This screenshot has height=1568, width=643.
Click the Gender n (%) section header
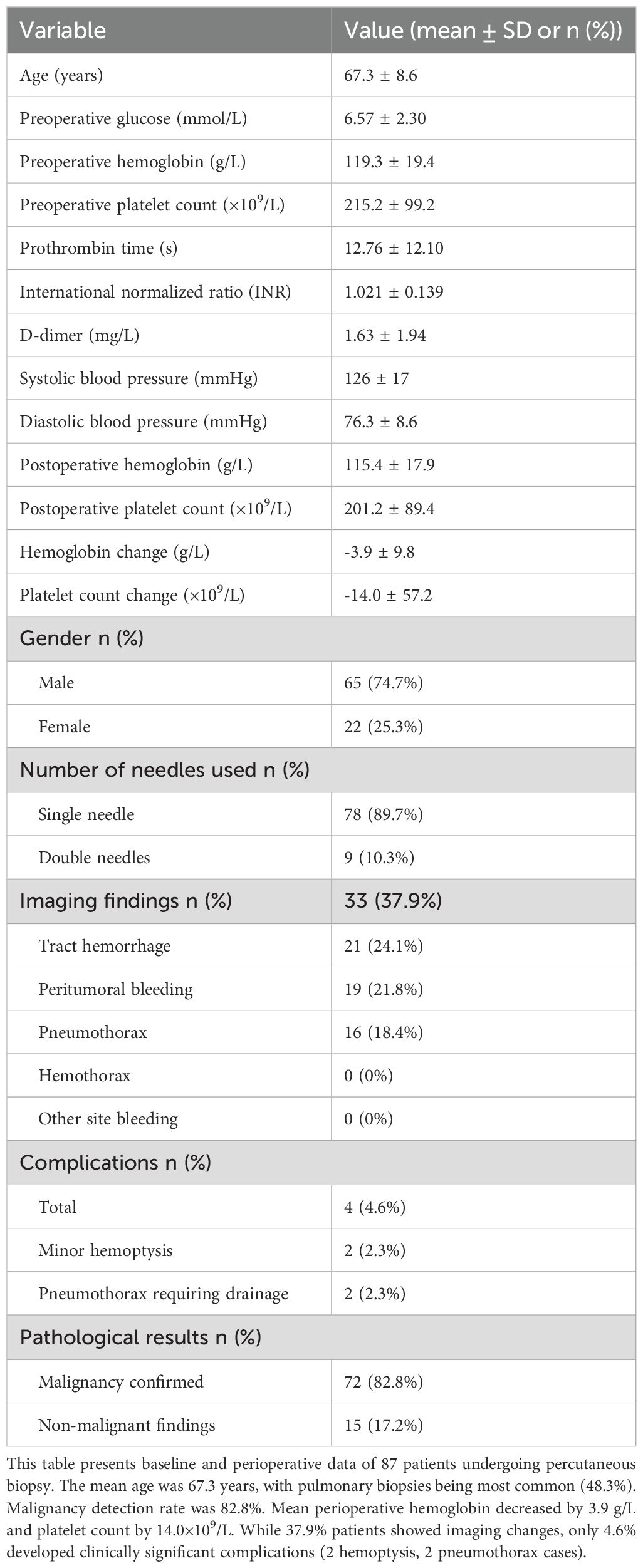tap(81, 638)
